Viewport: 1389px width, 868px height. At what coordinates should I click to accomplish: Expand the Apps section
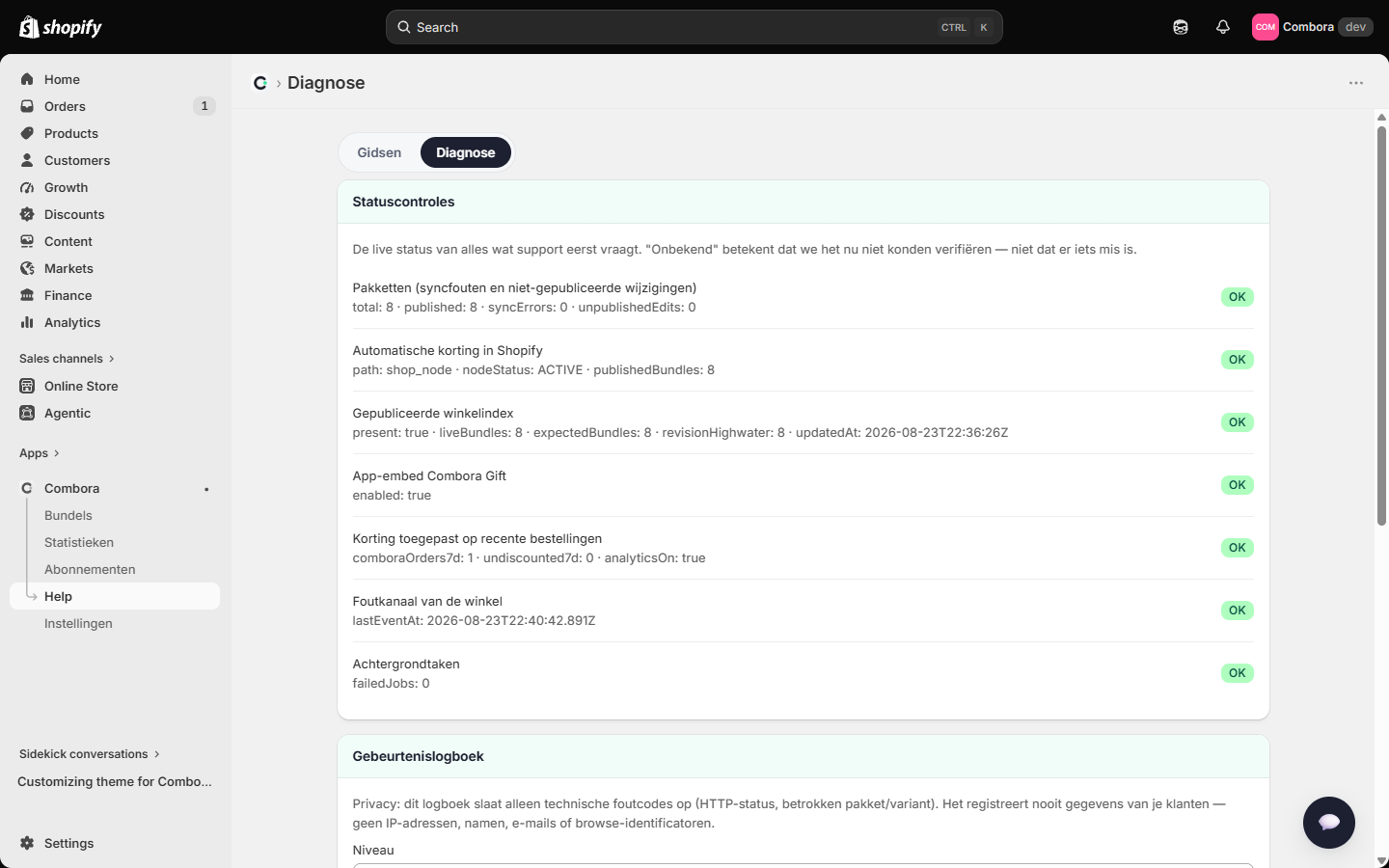[x=40, y=453]
